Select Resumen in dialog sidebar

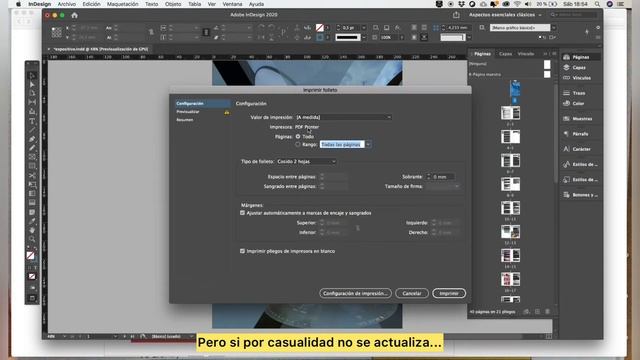[x=185, y=120]
